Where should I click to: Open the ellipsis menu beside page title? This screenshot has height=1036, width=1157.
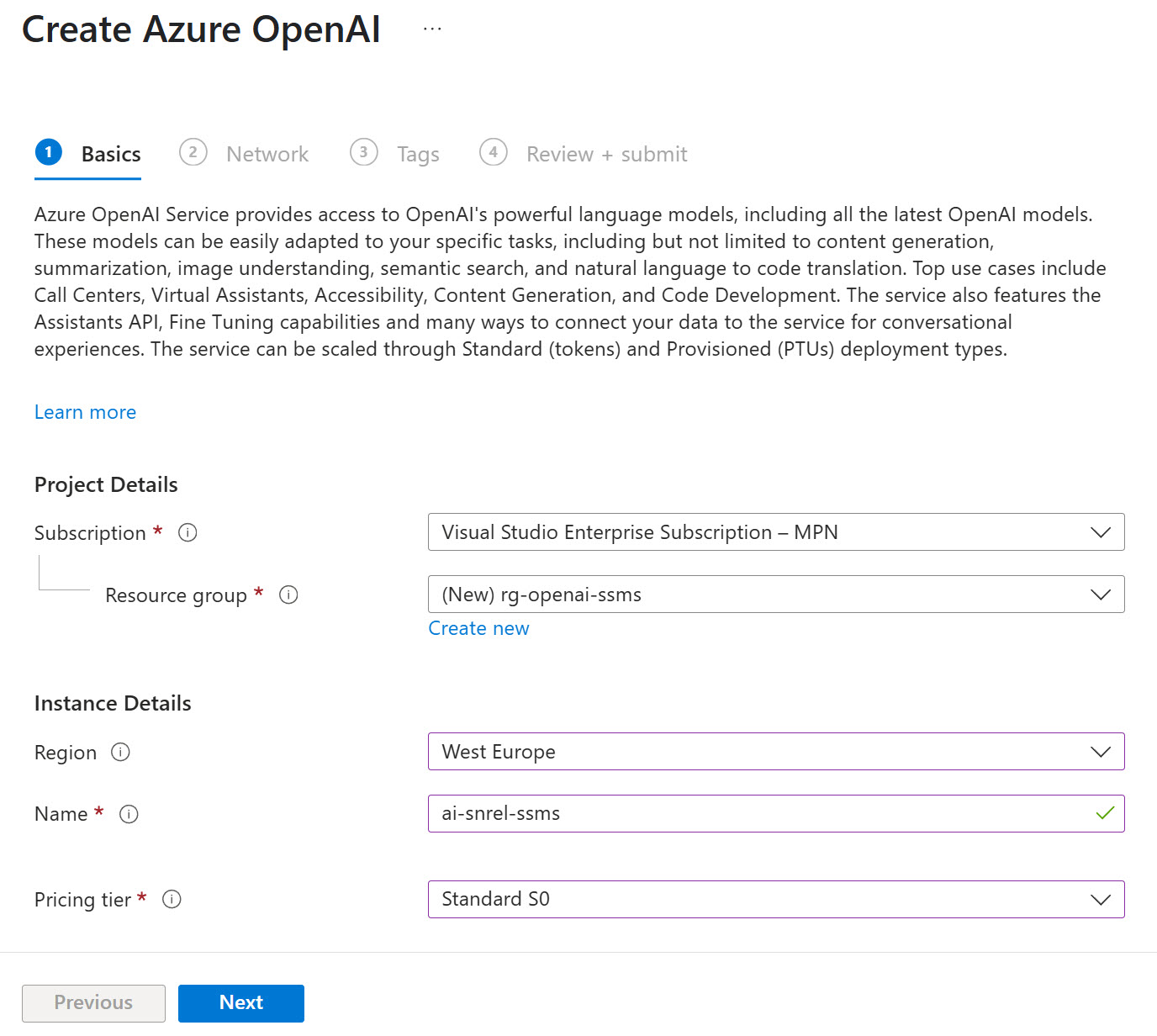point(432,29)
